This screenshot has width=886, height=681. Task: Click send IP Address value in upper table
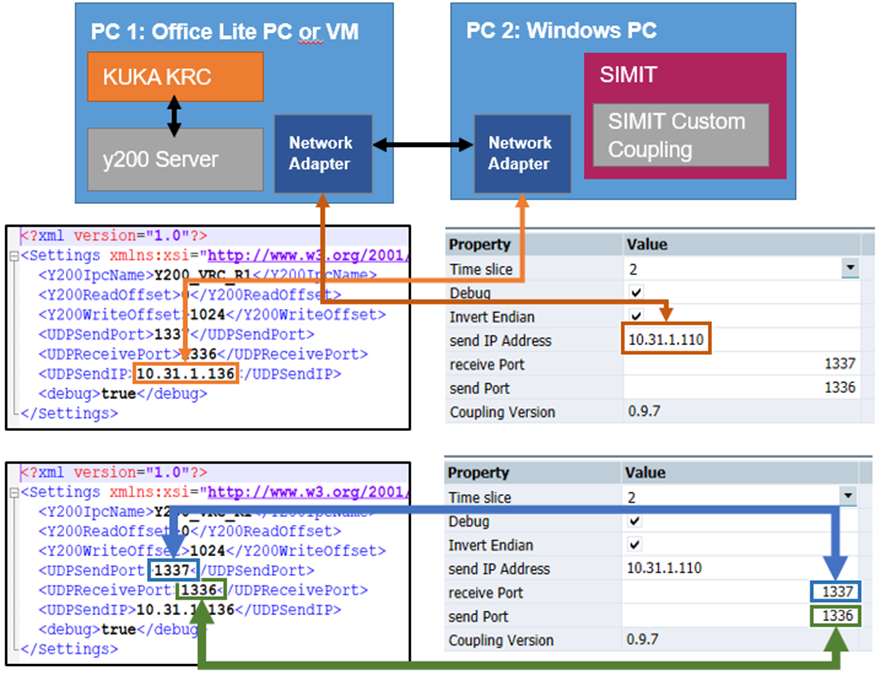666,340
